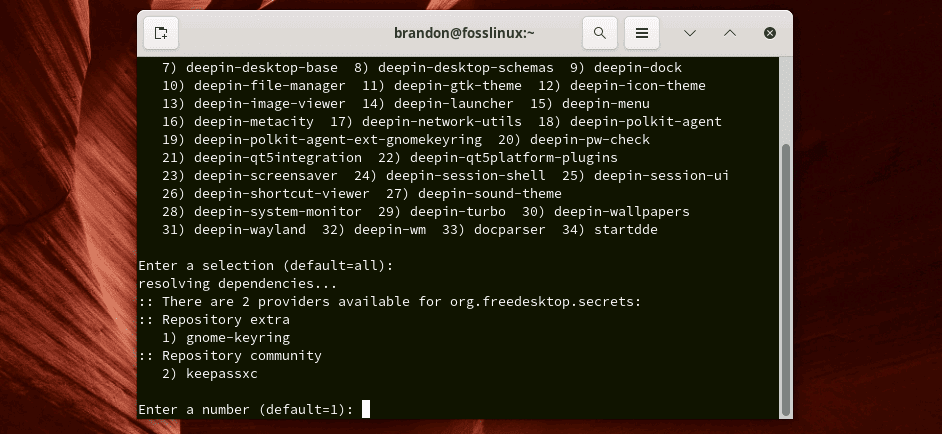Click the deepin-dock package entry
Viewport: 942px width, 434px height.
(x=638, y=68)
